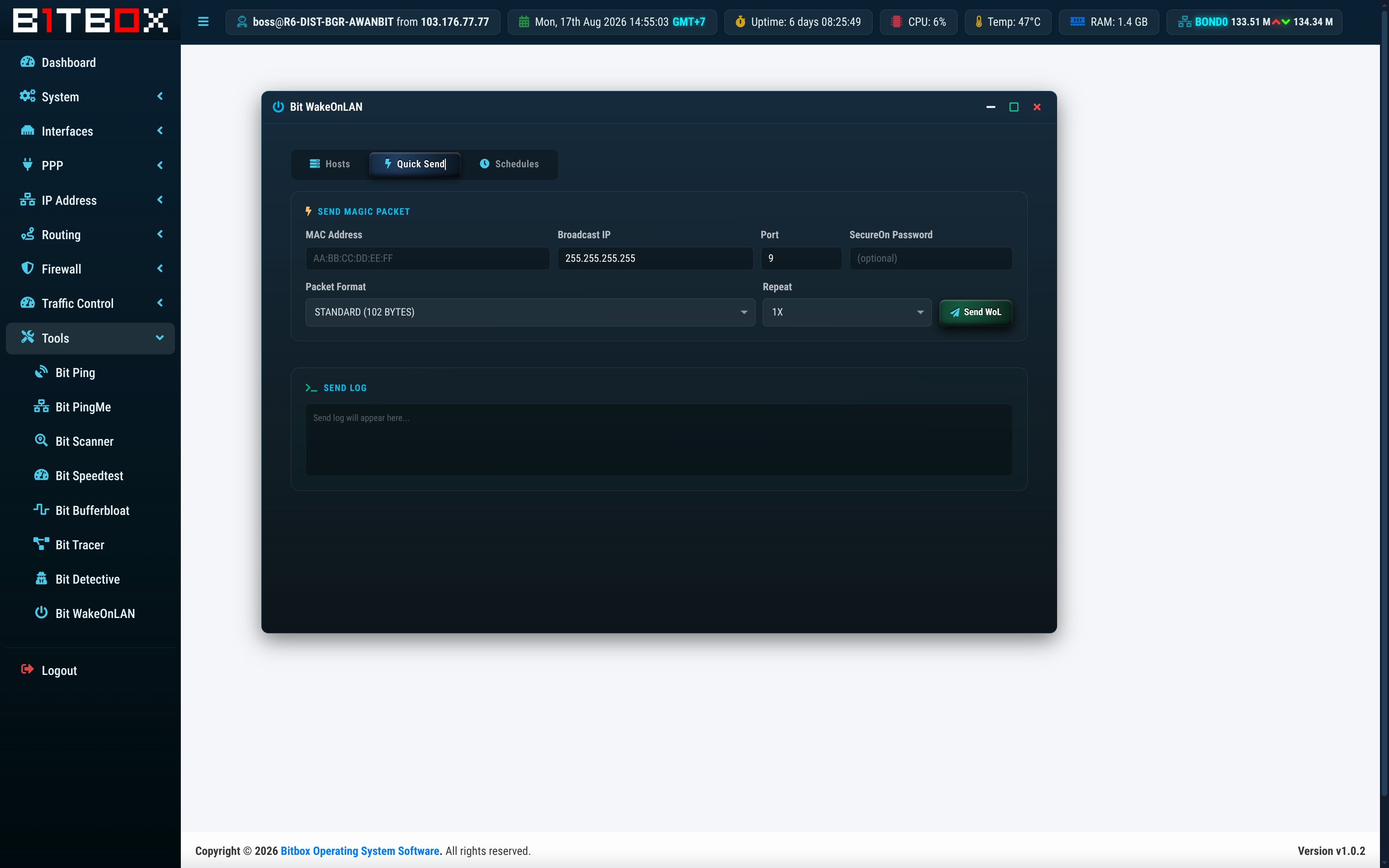Click the calendar date icon

(x=524, y=22)
